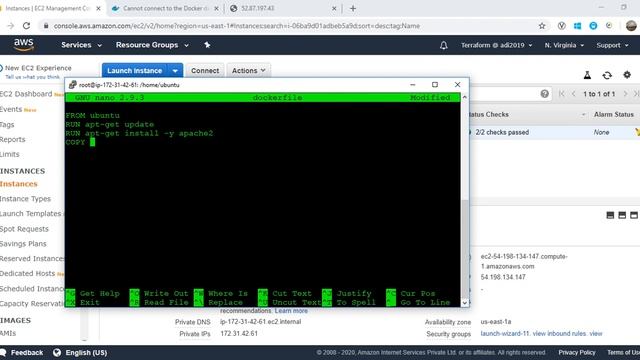The image size is (640, 360).
Task: Click the Launch Instance button
Action: [135, 71]
